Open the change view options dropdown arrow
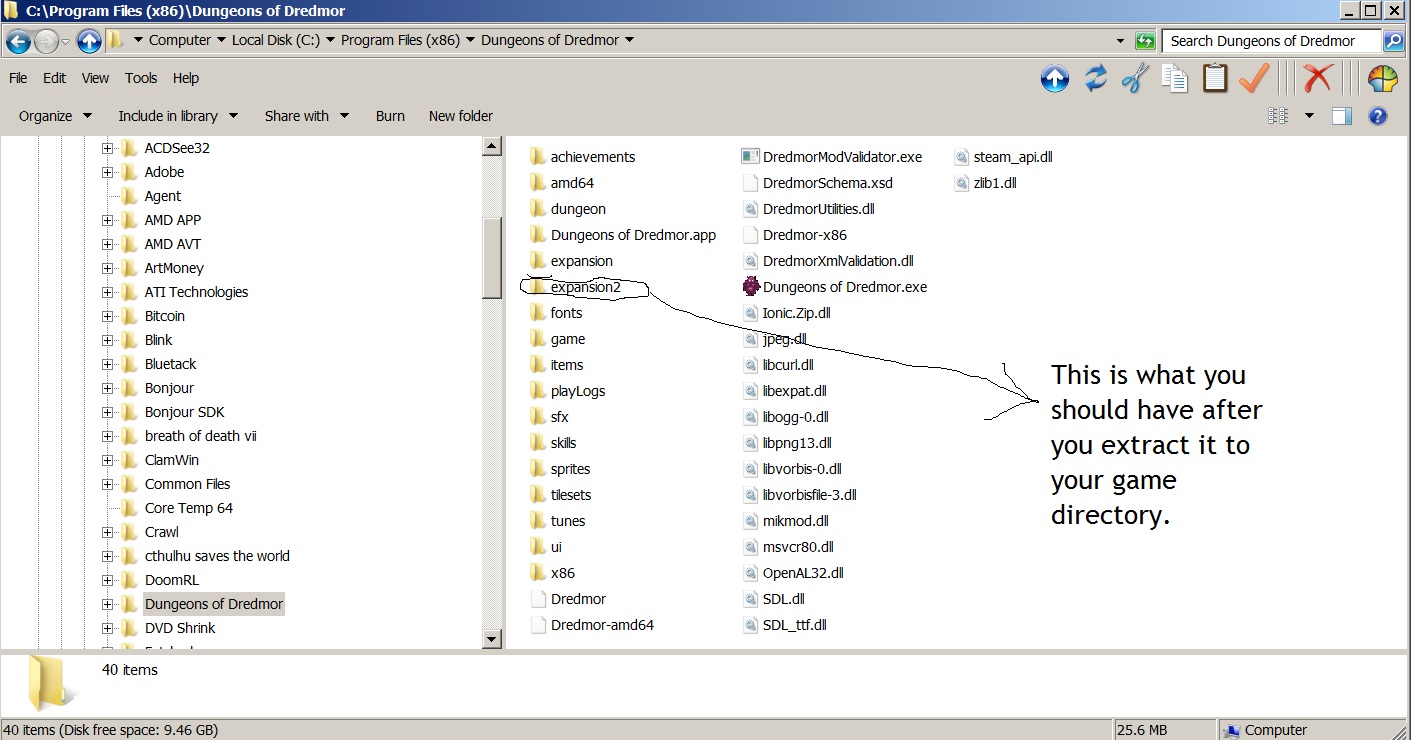This screenshot has height=740, width=1411. coord(1309,116)
